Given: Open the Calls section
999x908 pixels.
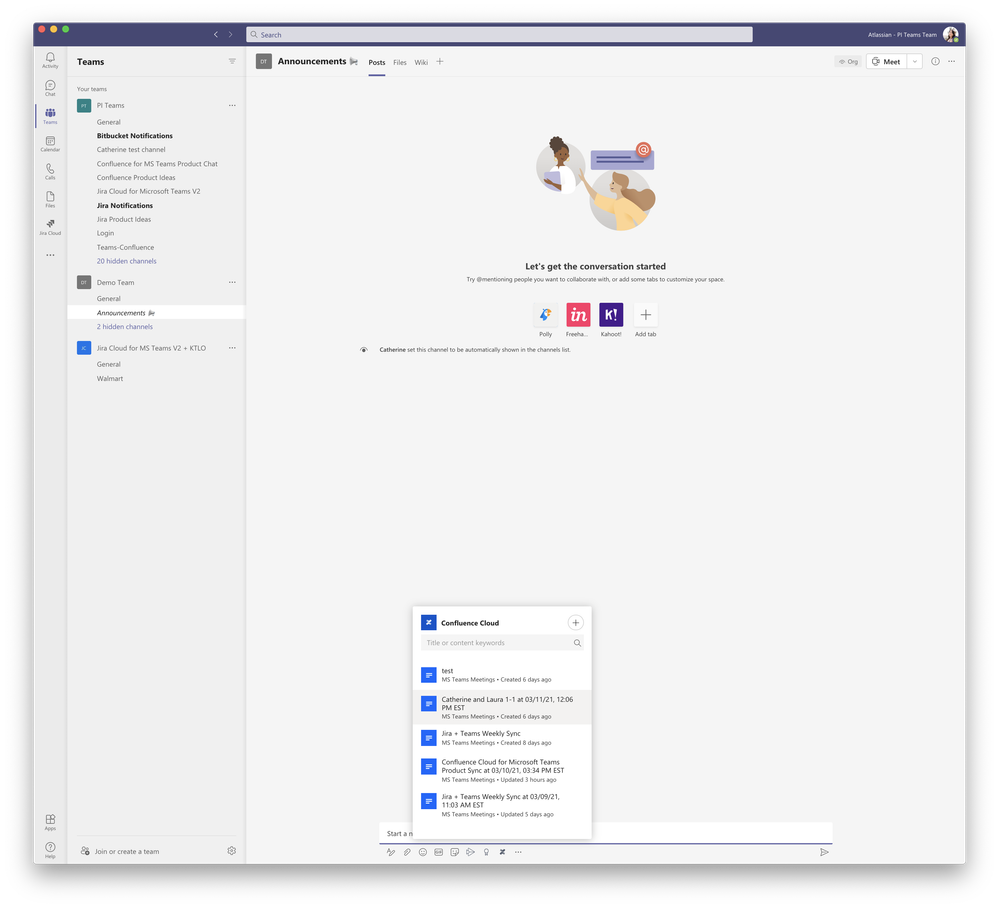Looking at the screenshot, I should pos(50,171).
